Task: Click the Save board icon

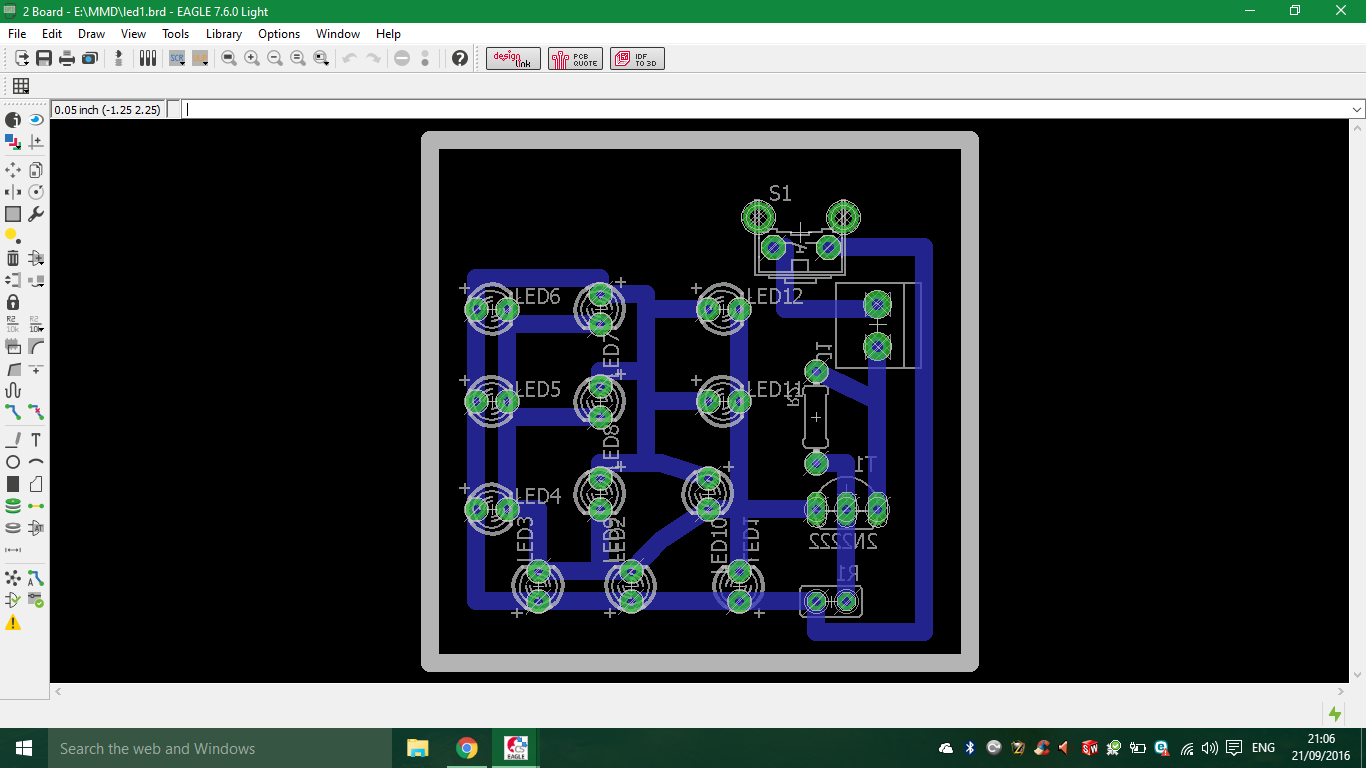Action: [x=44, y=58]
